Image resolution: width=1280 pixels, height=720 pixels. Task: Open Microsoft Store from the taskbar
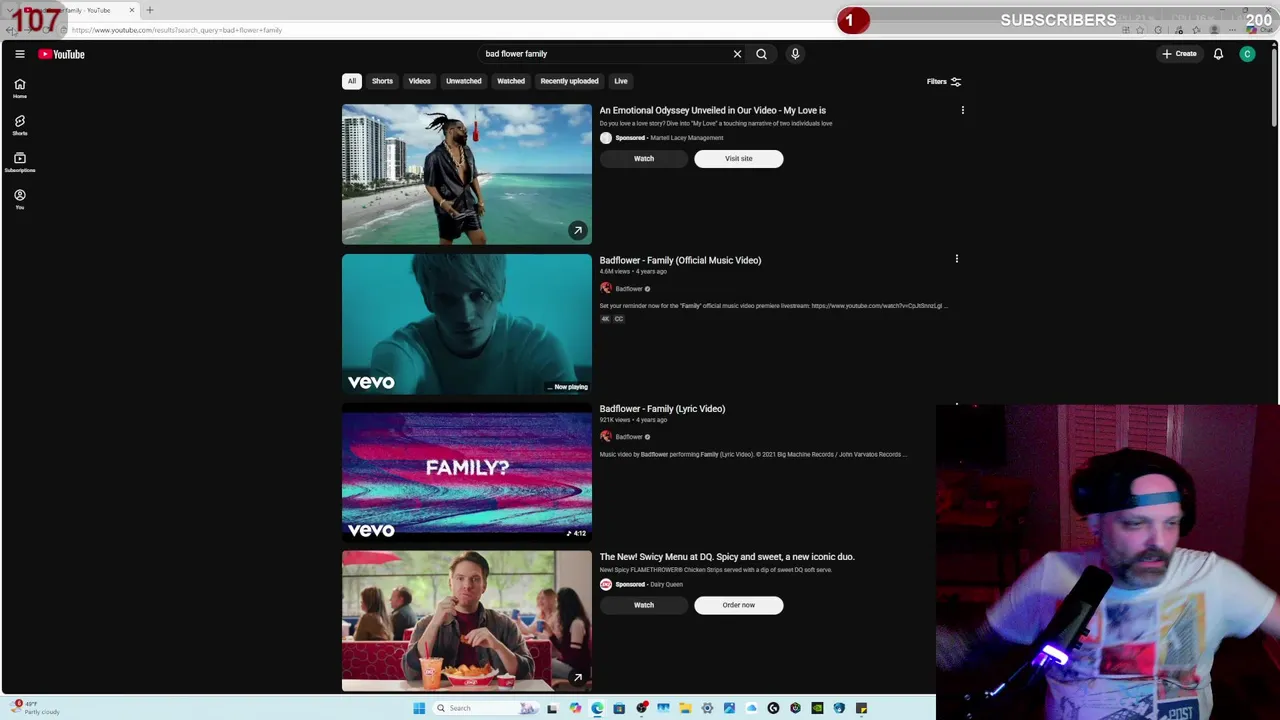pos(619,708)
